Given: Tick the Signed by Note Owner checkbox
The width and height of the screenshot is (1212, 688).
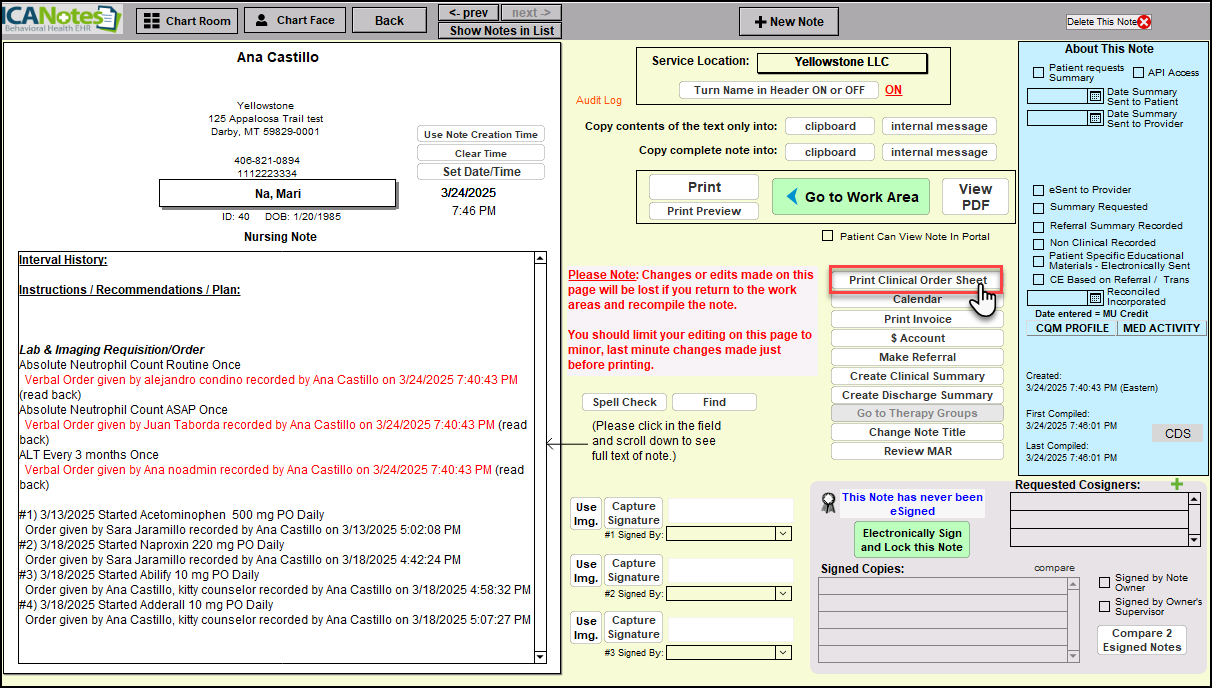Looking at the screenshot, I should [x=1105, y=582].
